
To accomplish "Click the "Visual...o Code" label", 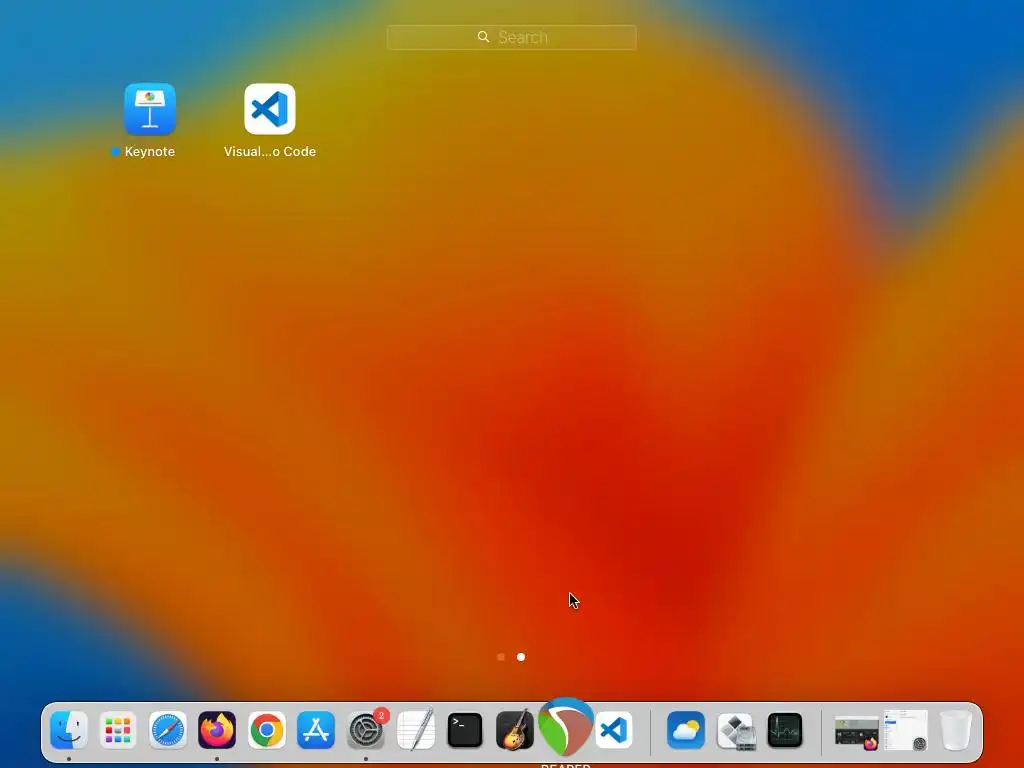I will (270, 152).
